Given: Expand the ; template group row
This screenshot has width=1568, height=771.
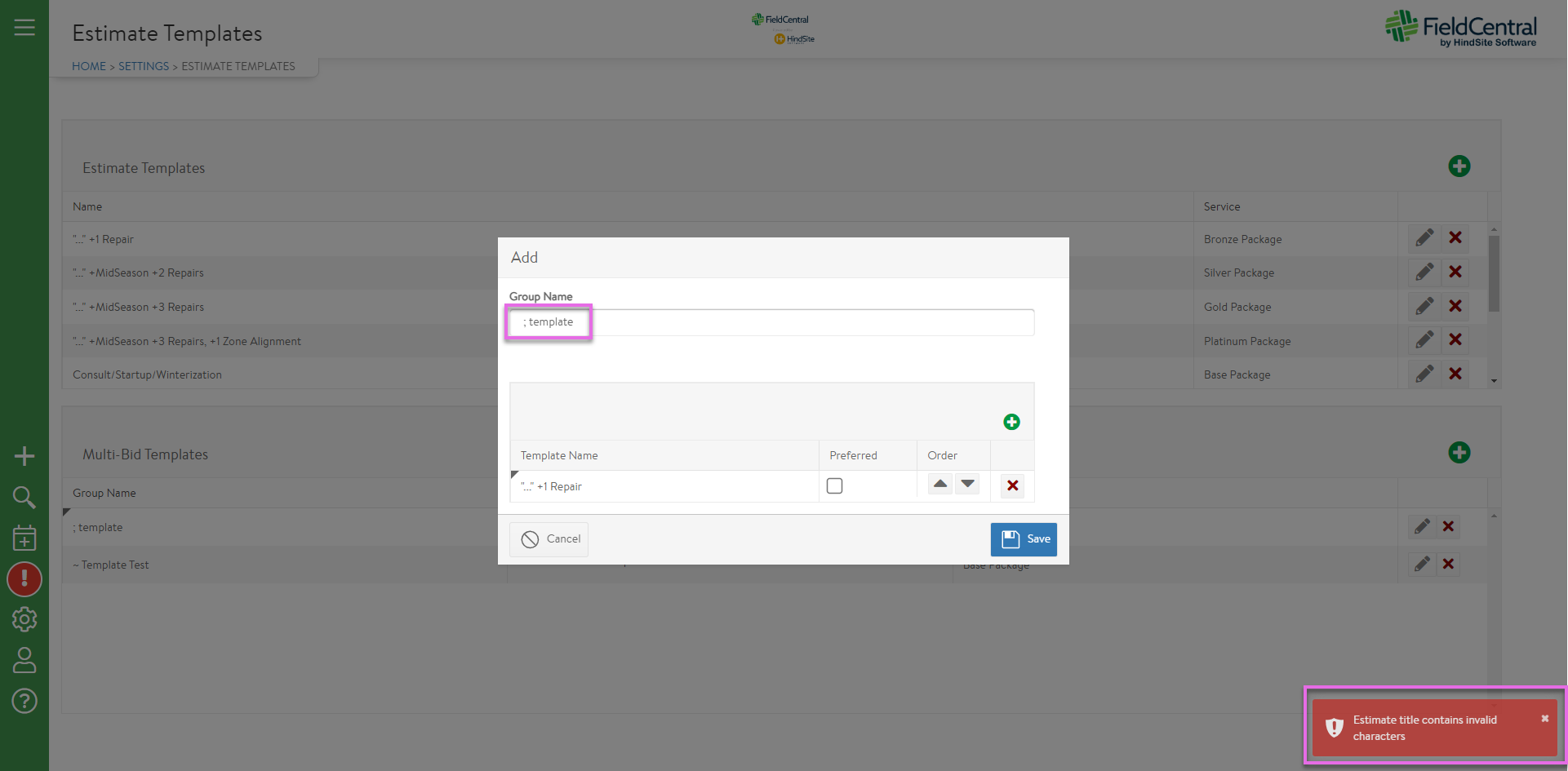Looking at the screenshot, I should click(67, 512).
